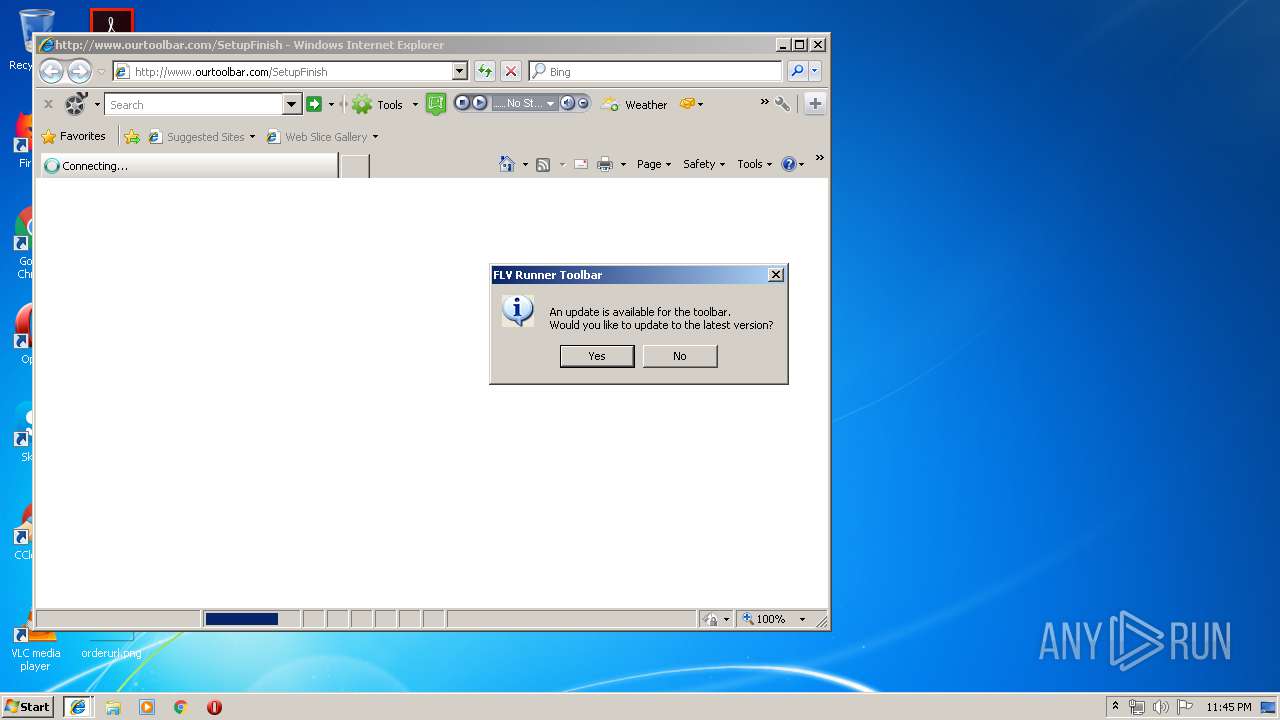Expand the toolbar Tools dropdown arrow

pyautogui.click(x=415, y=105)
